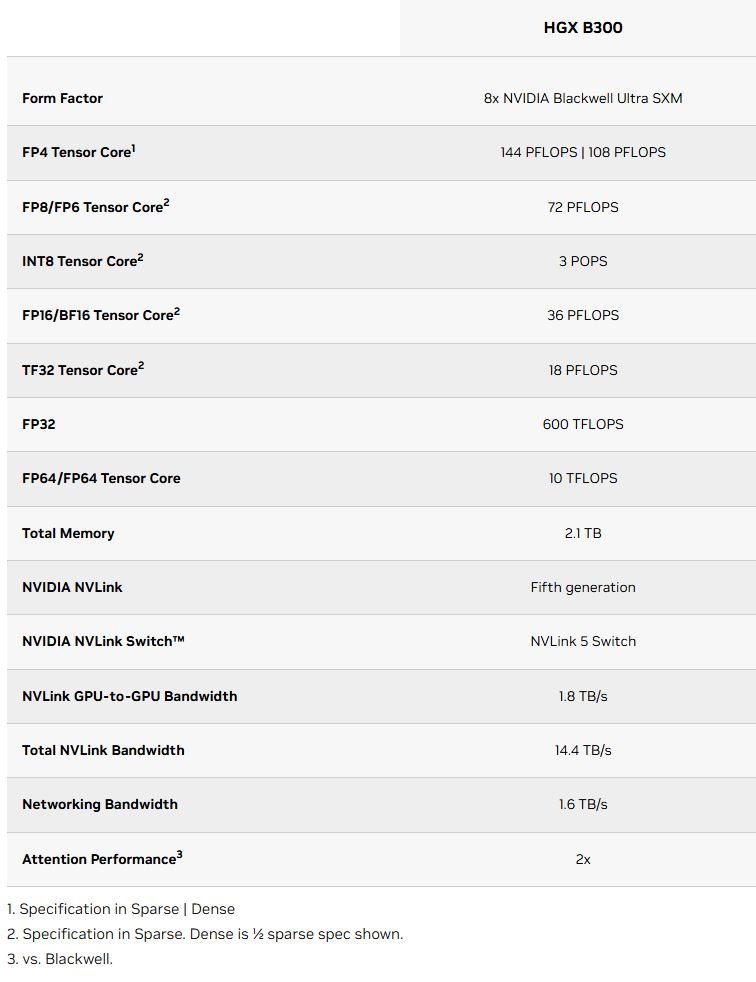Select the 3 POPS value
The width and height of the screenshot is (756, 982).
583,261
